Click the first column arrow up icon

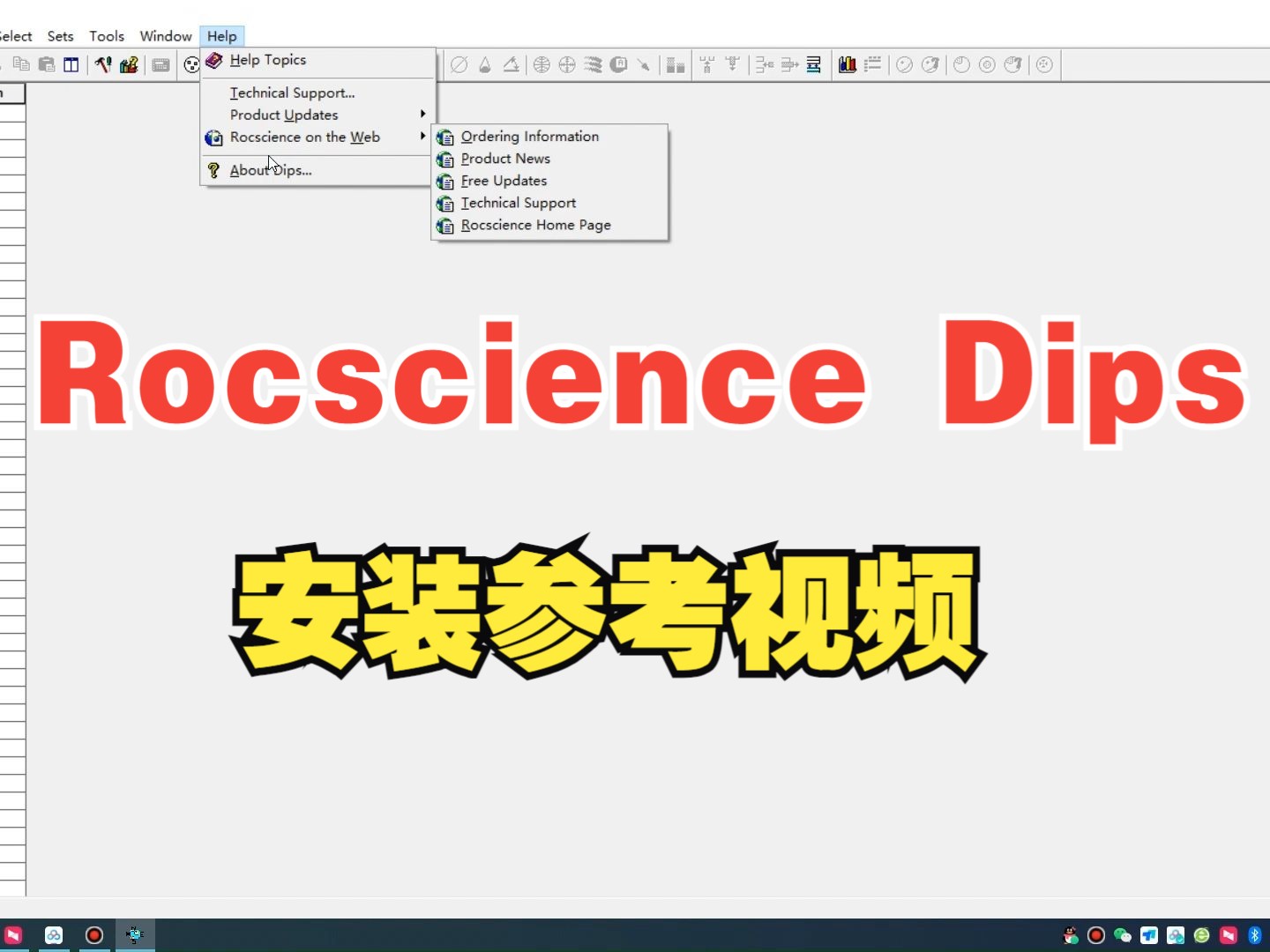tap(706, 64)
